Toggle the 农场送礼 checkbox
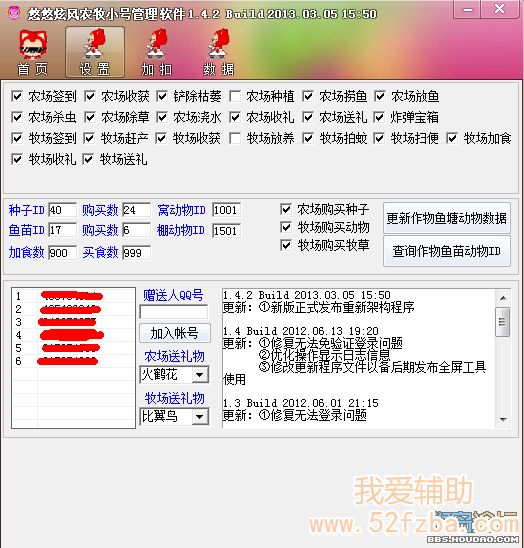The width and height of the screenshot is (524, 548). [308, 117]
